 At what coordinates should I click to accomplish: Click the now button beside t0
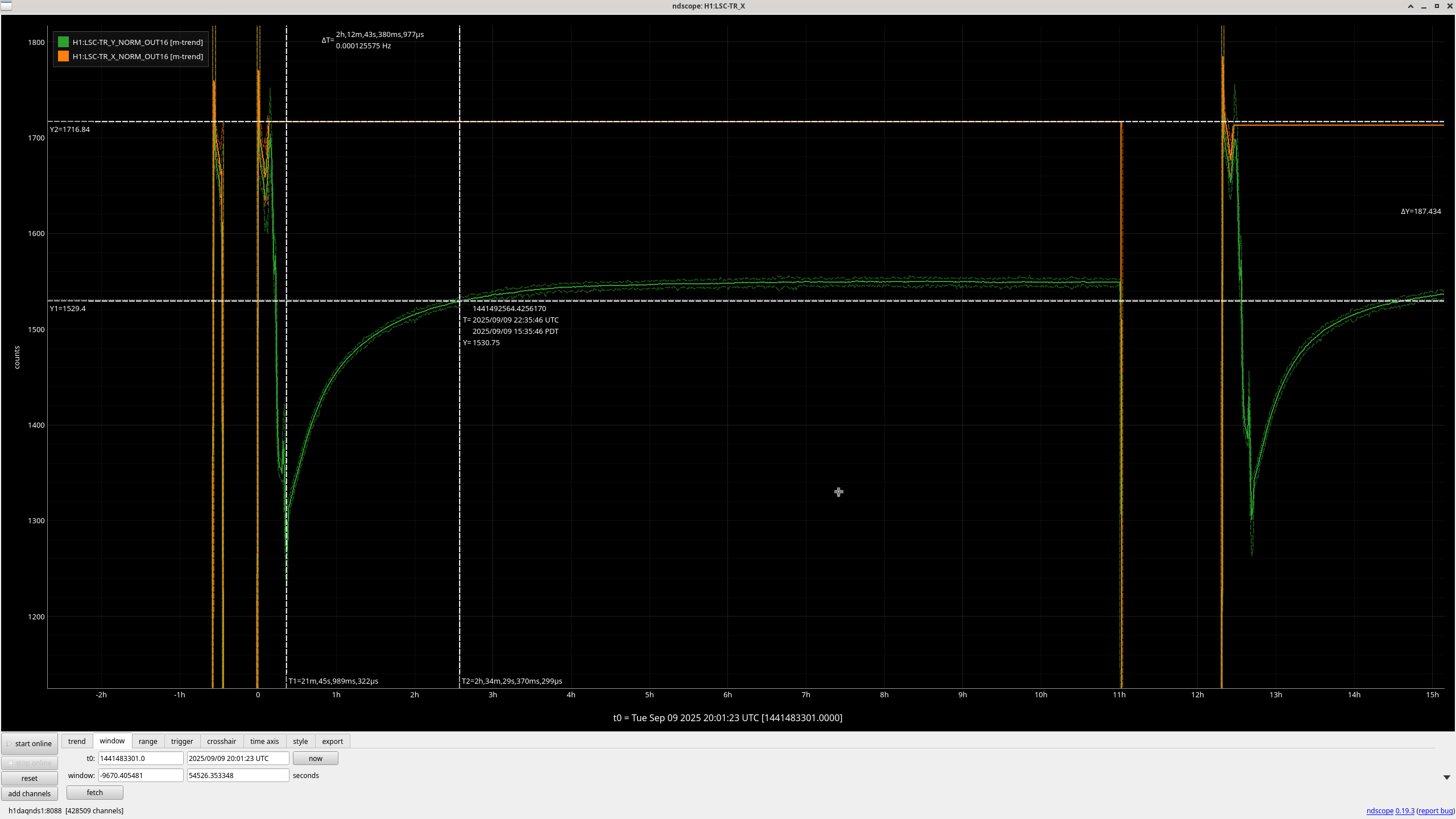coord(315,758)
